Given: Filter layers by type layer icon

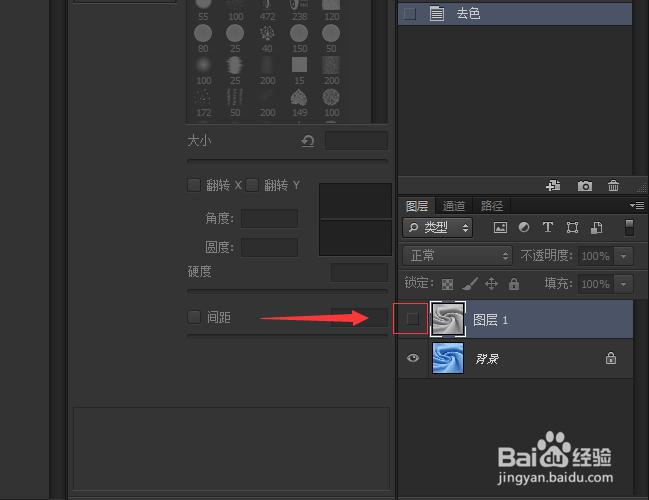Looking at the screenshot, I should [x=548, y=227].
